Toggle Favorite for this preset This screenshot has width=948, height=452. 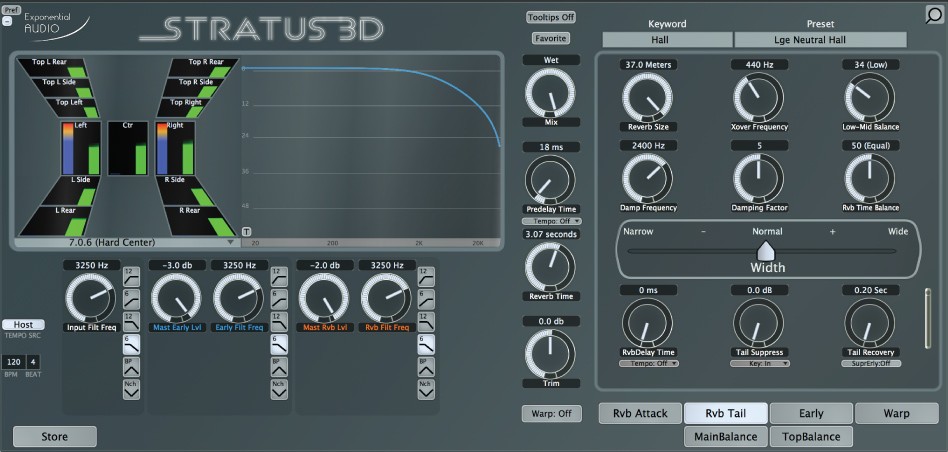pyautogui.click(x=551, y=38)
